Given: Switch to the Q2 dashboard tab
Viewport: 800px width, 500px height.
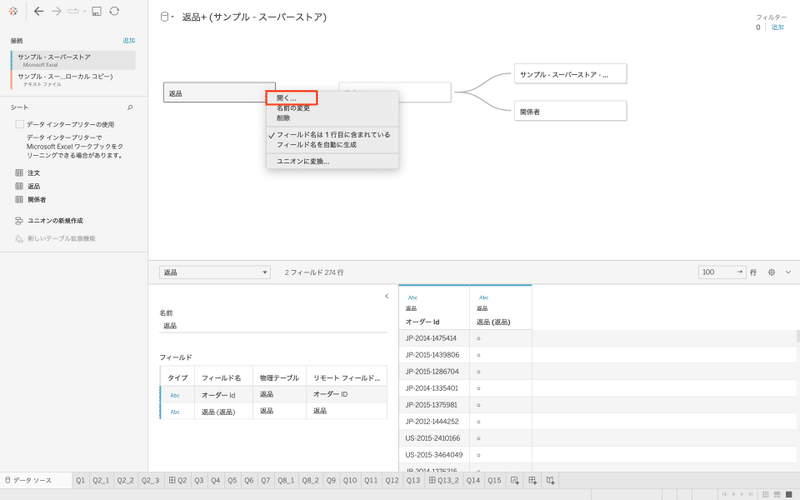Looking at the screenshot, I should [178, 481].
